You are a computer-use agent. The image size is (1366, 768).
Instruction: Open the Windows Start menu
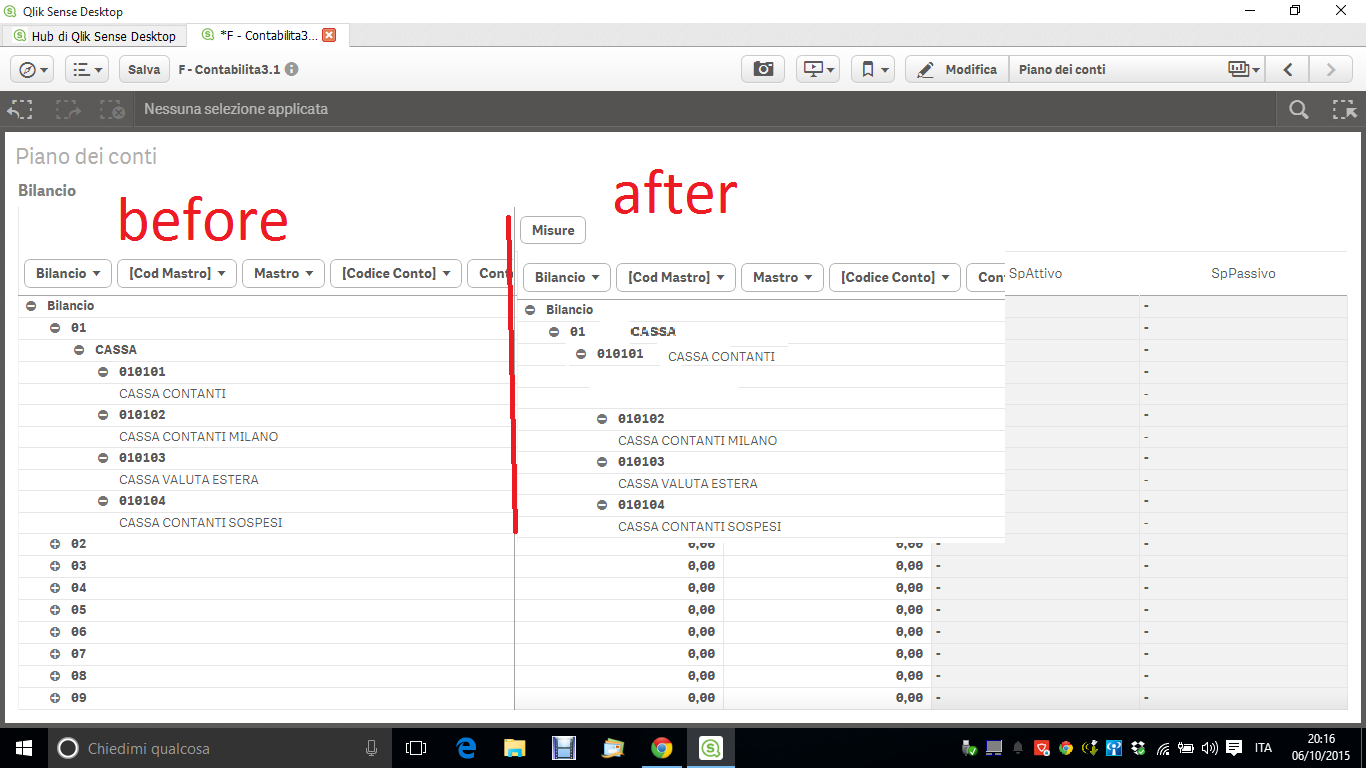point(23,748)
